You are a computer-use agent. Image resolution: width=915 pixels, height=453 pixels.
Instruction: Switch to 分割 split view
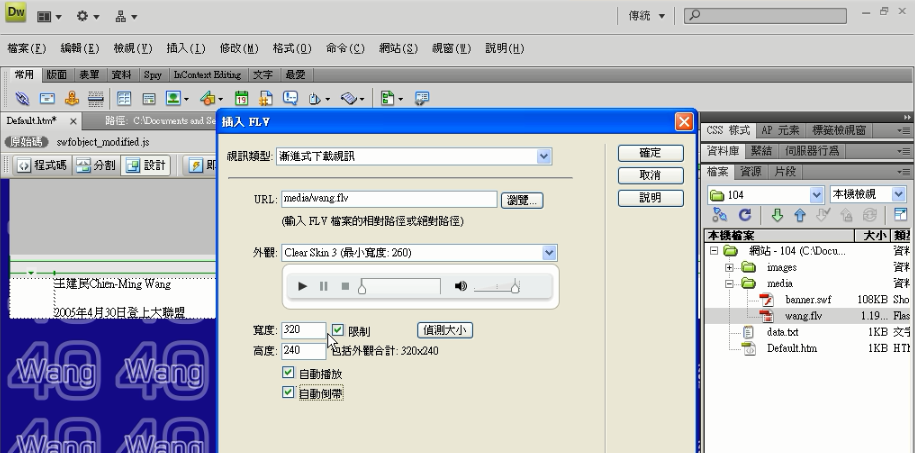[x=96, y=165]
